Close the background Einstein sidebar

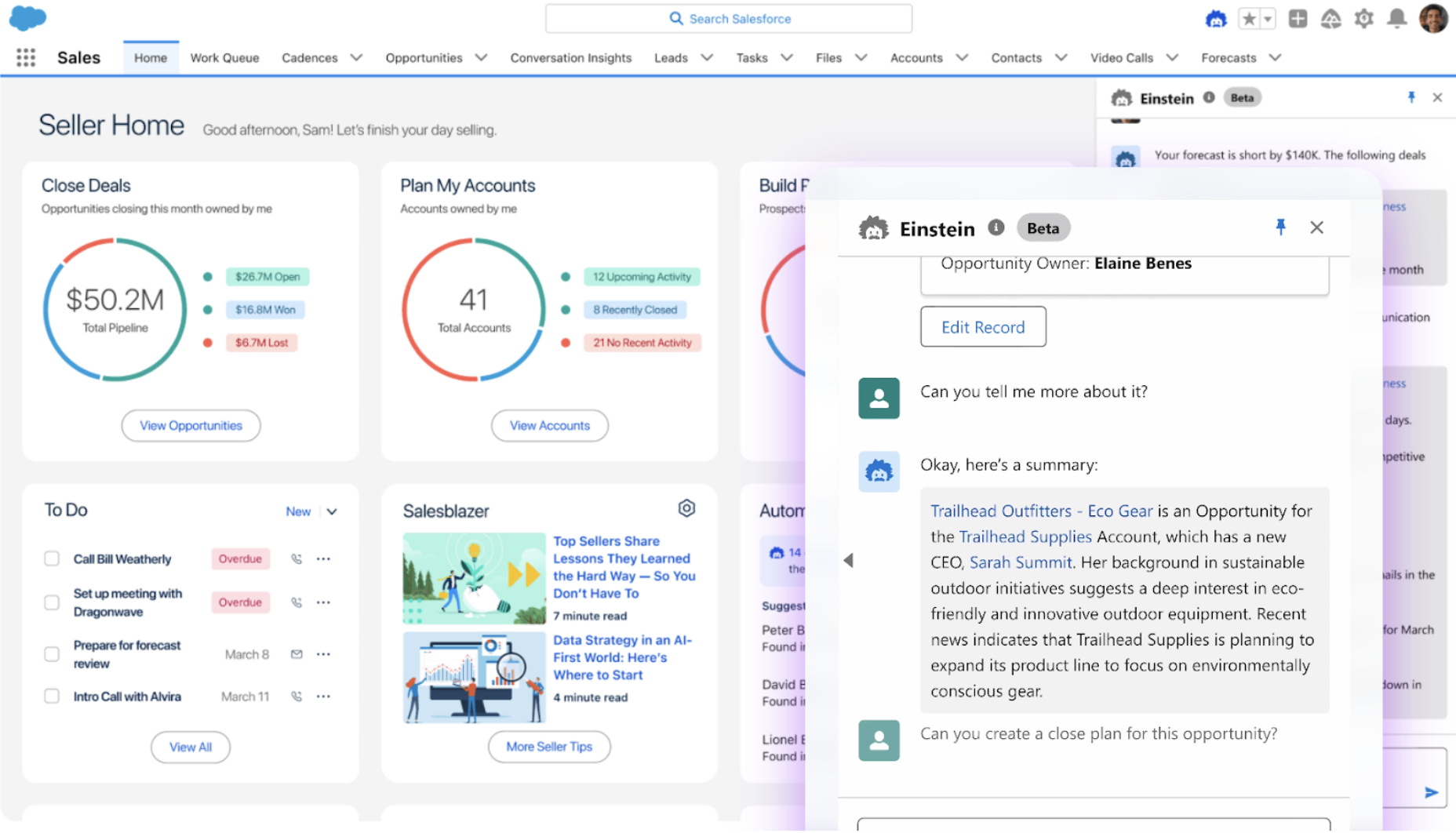1437,97
